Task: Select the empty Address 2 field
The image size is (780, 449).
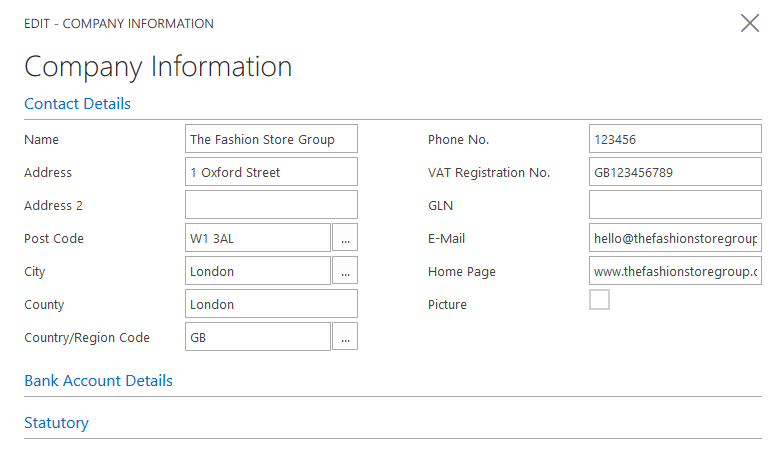Action: tap(271, 205)
